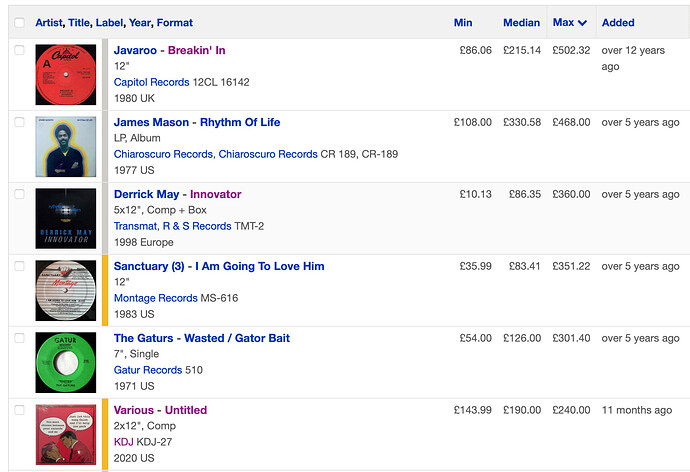Open The Gaturs green label thumbnail
The image size is (690, 472).
coord(66,362)
